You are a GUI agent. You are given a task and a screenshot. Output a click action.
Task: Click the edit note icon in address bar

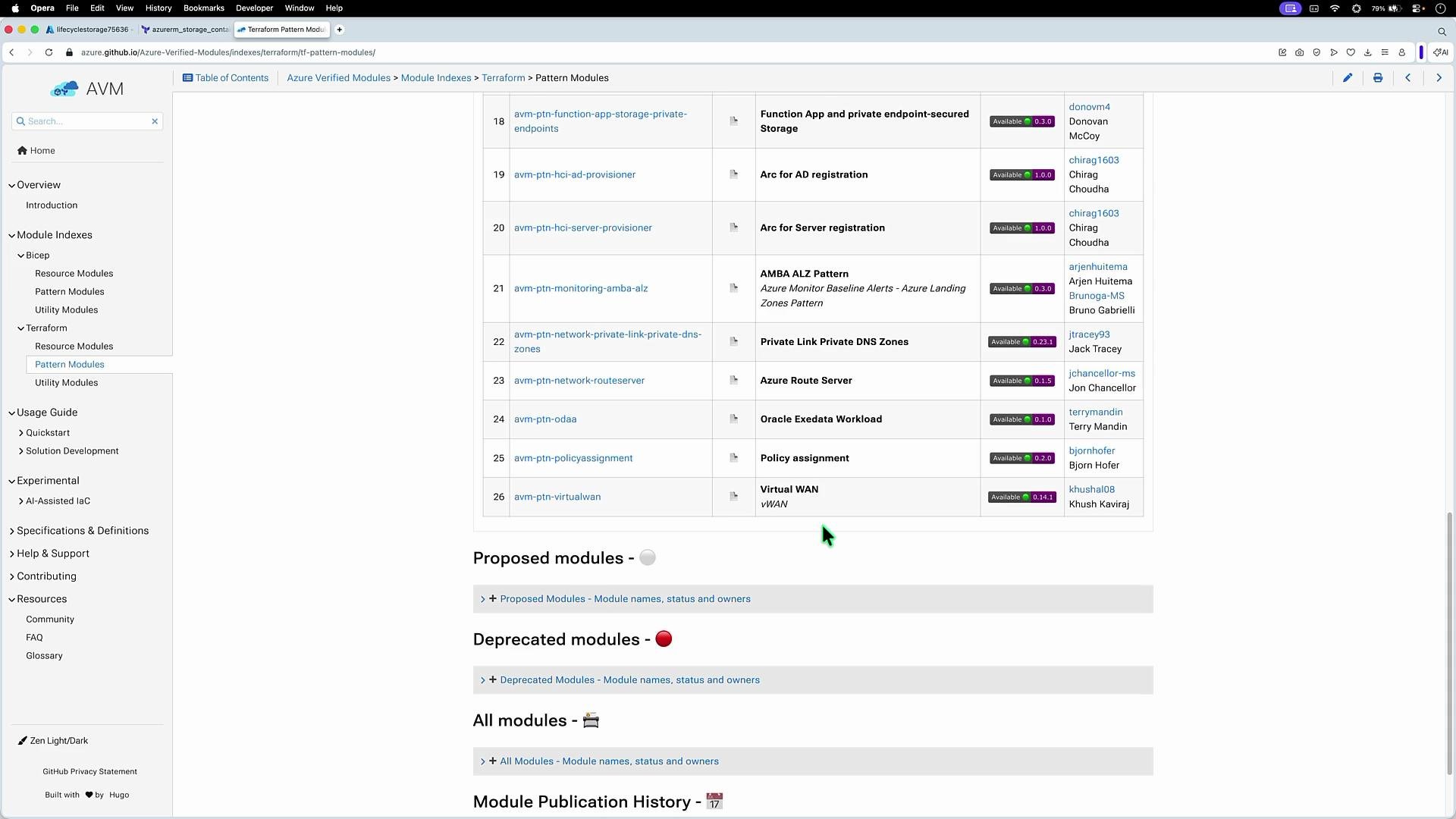click(1282, 52)
